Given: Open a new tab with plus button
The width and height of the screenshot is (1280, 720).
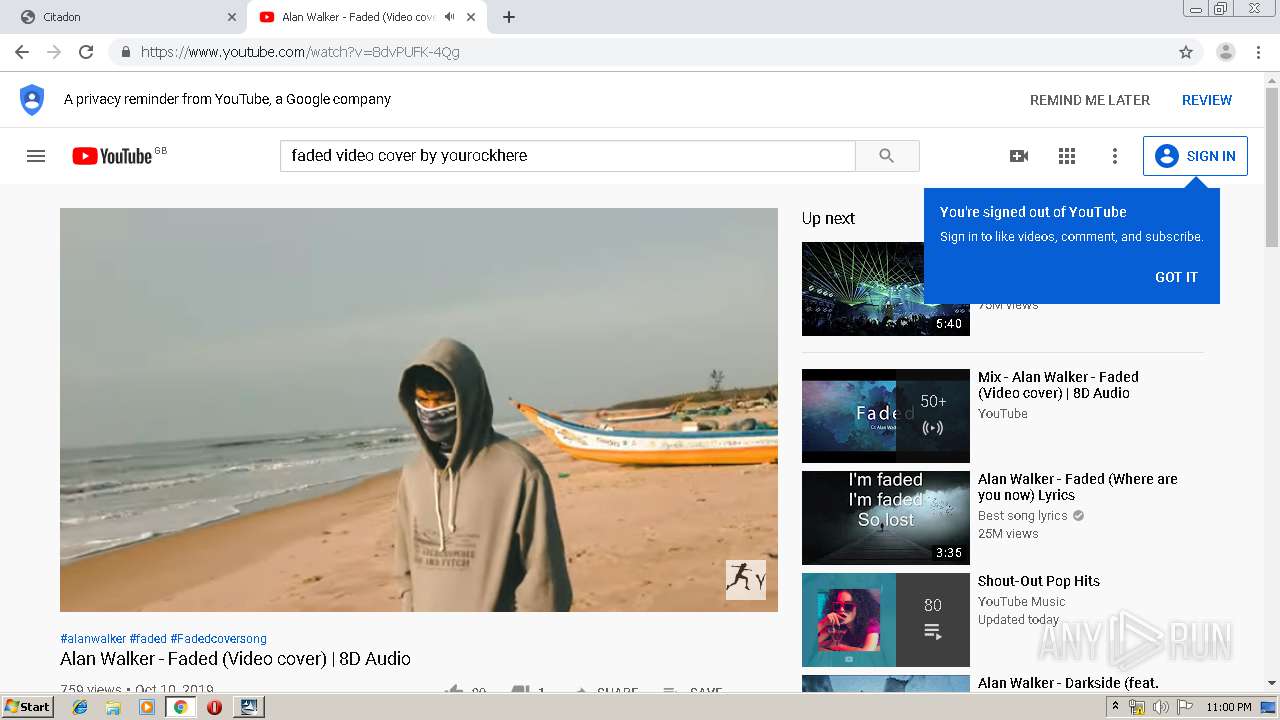Looking at the screenshot, I should (x=509, y=17).
